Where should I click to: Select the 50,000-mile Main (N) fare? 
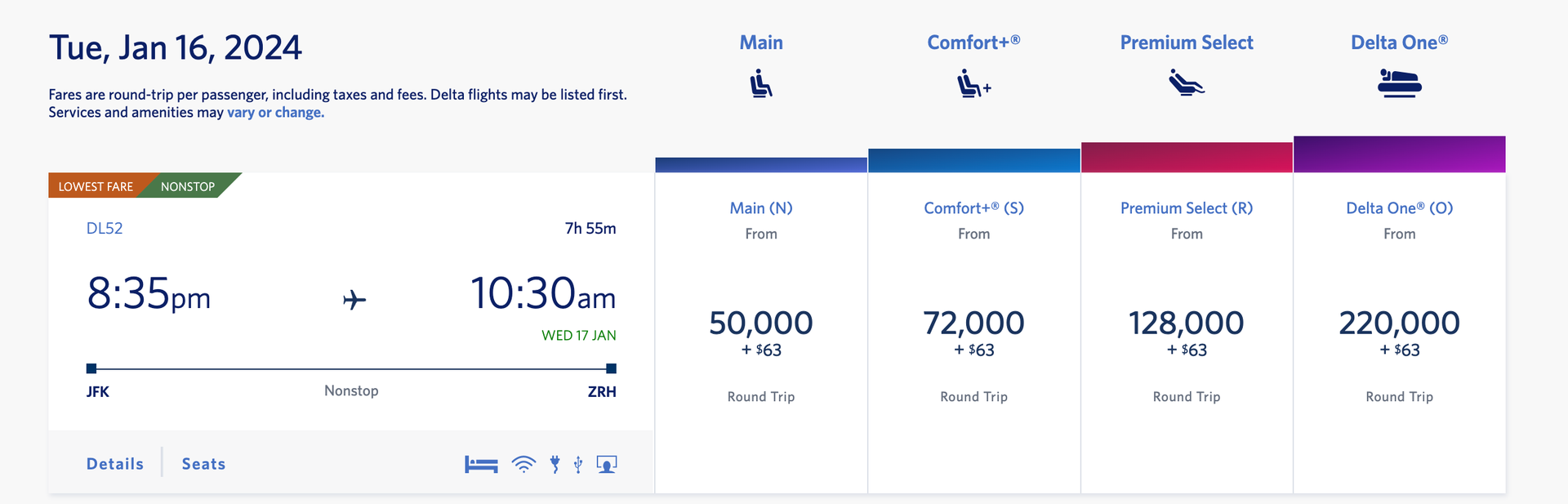(760, 323)
